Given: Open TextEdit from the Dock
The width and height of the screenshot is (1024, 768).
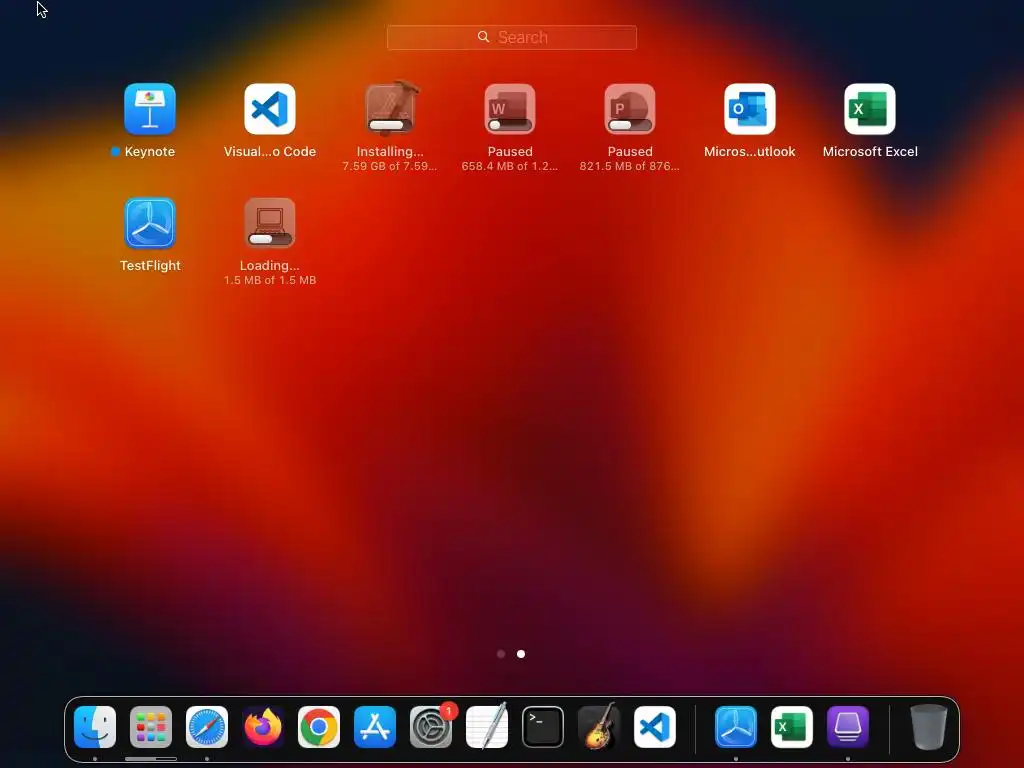Looking at the screenshot, I should pos(487,727).
